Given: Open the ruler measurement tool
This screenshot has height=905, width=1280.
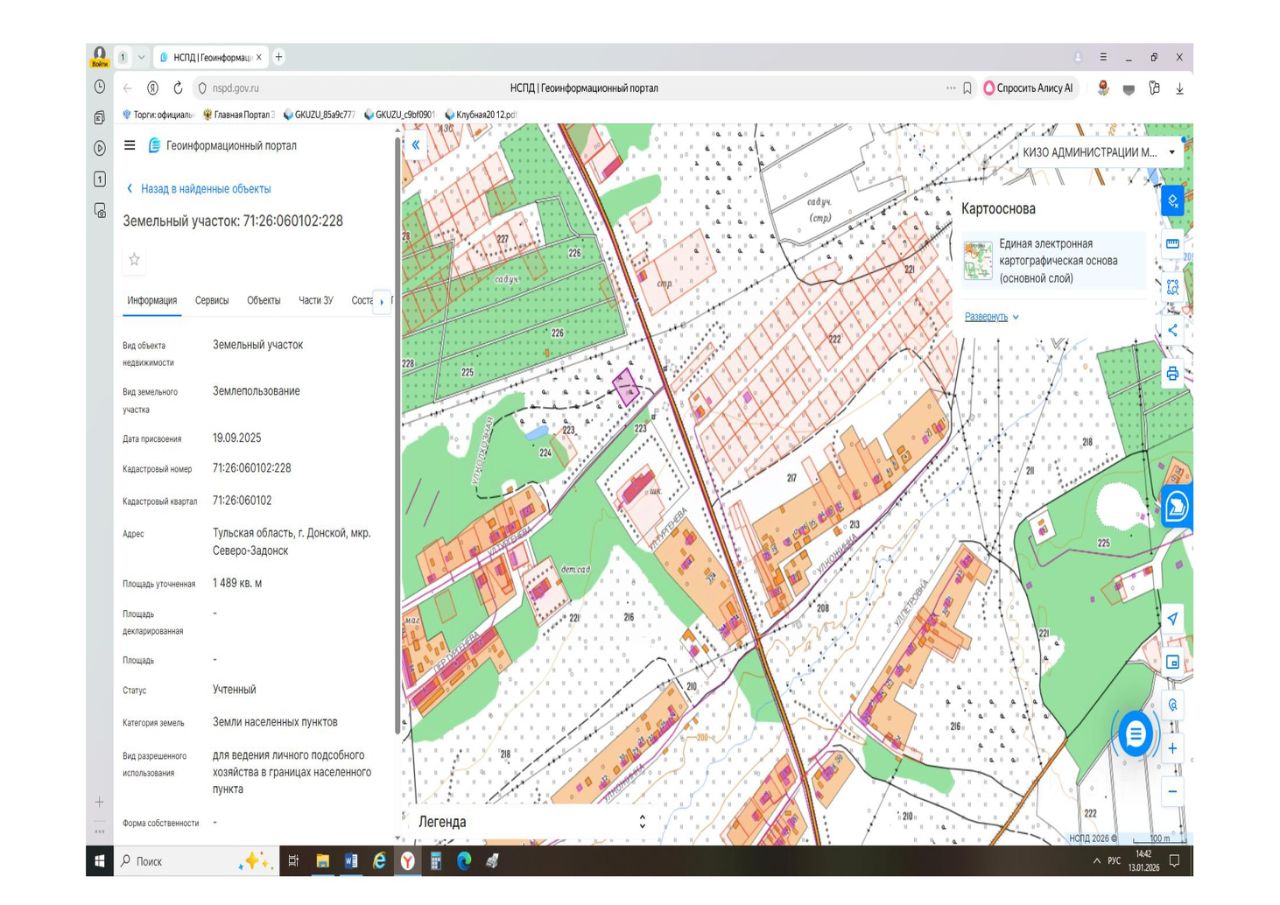Looking at the screenshot, I should [x=1172, y=244].
